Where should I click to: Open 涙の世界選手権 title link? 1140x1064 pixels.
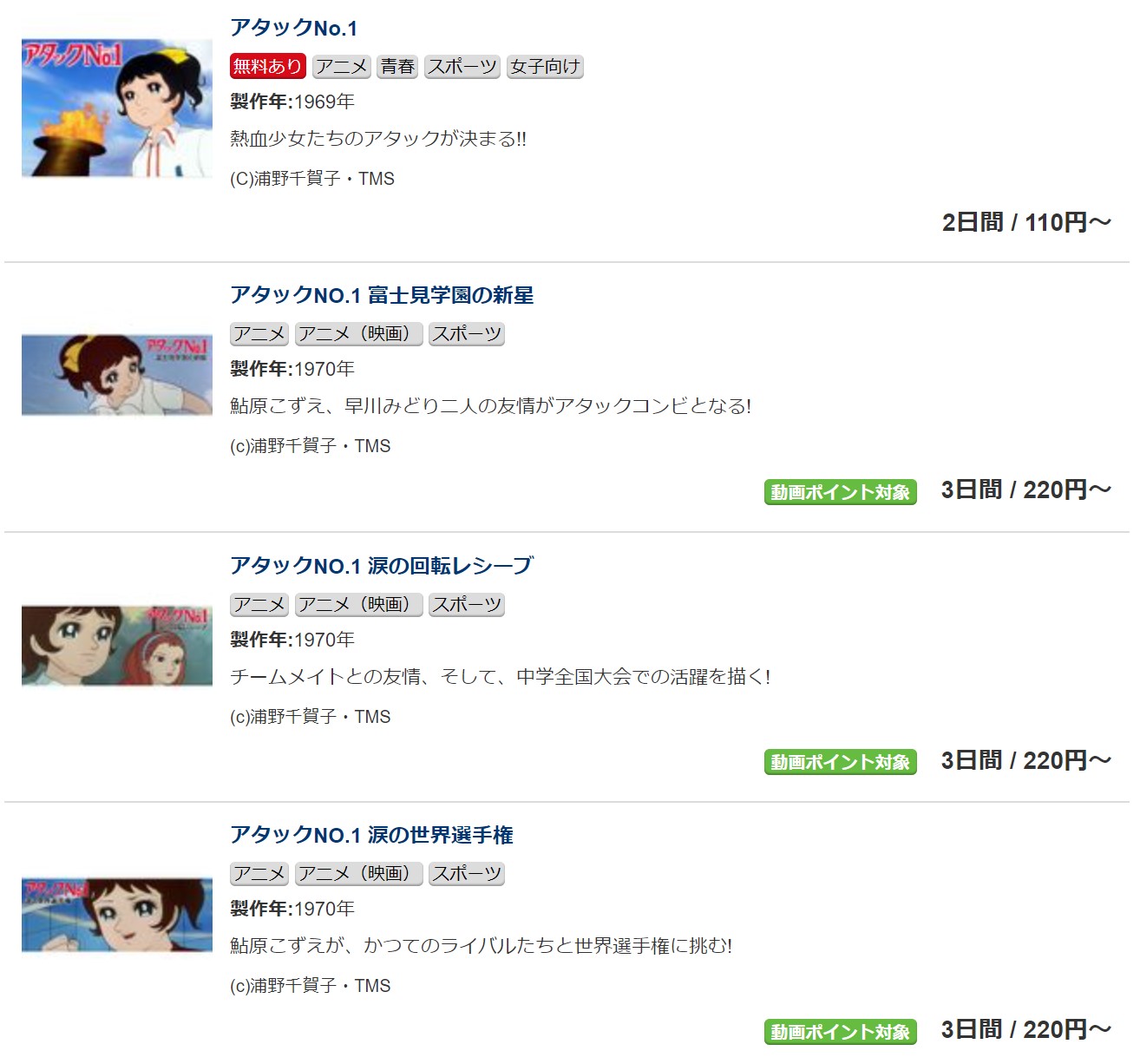click(371, 835)
